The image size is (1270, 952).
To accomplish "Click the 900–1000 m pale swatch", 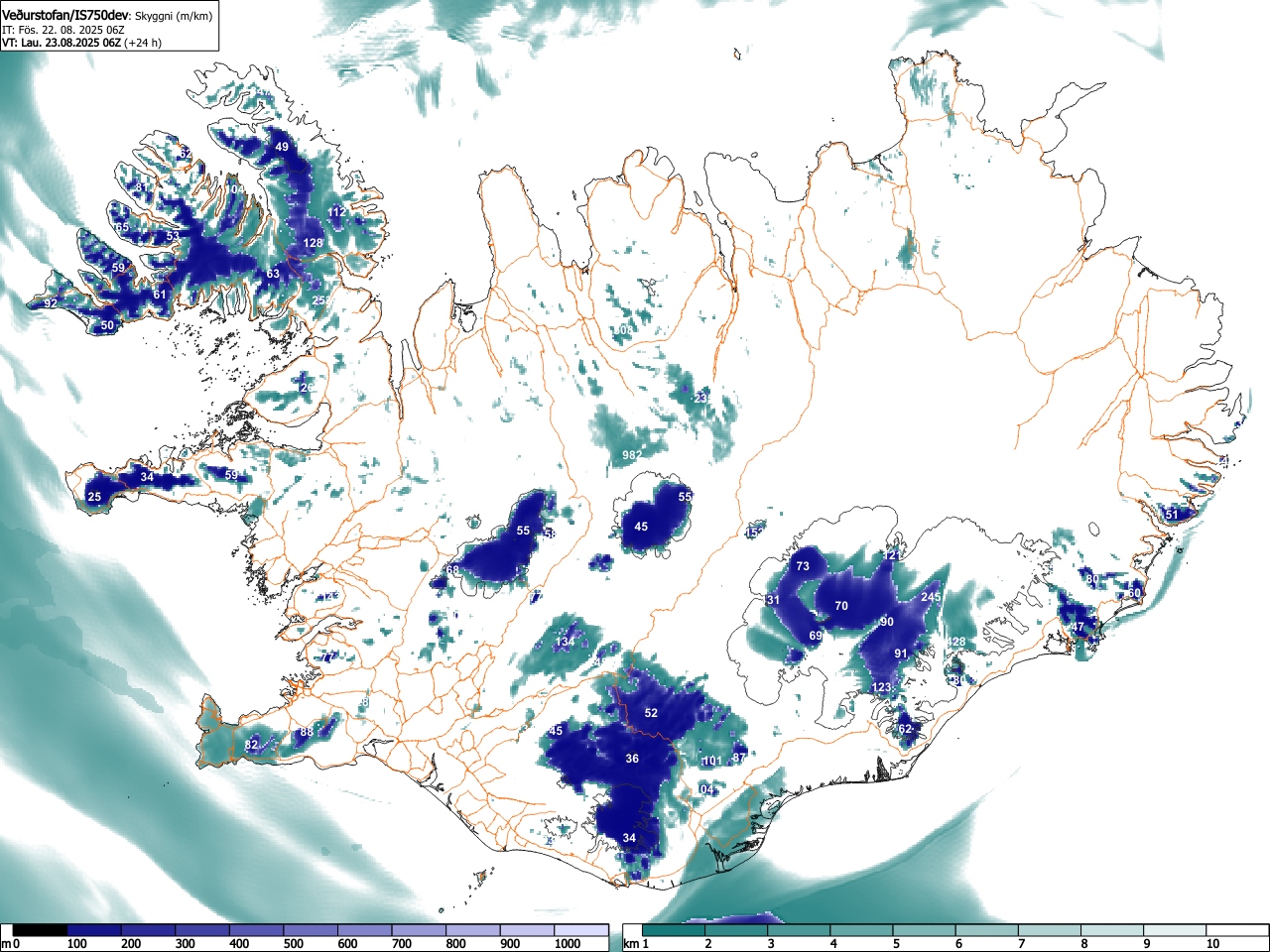I will click(527, 930).
